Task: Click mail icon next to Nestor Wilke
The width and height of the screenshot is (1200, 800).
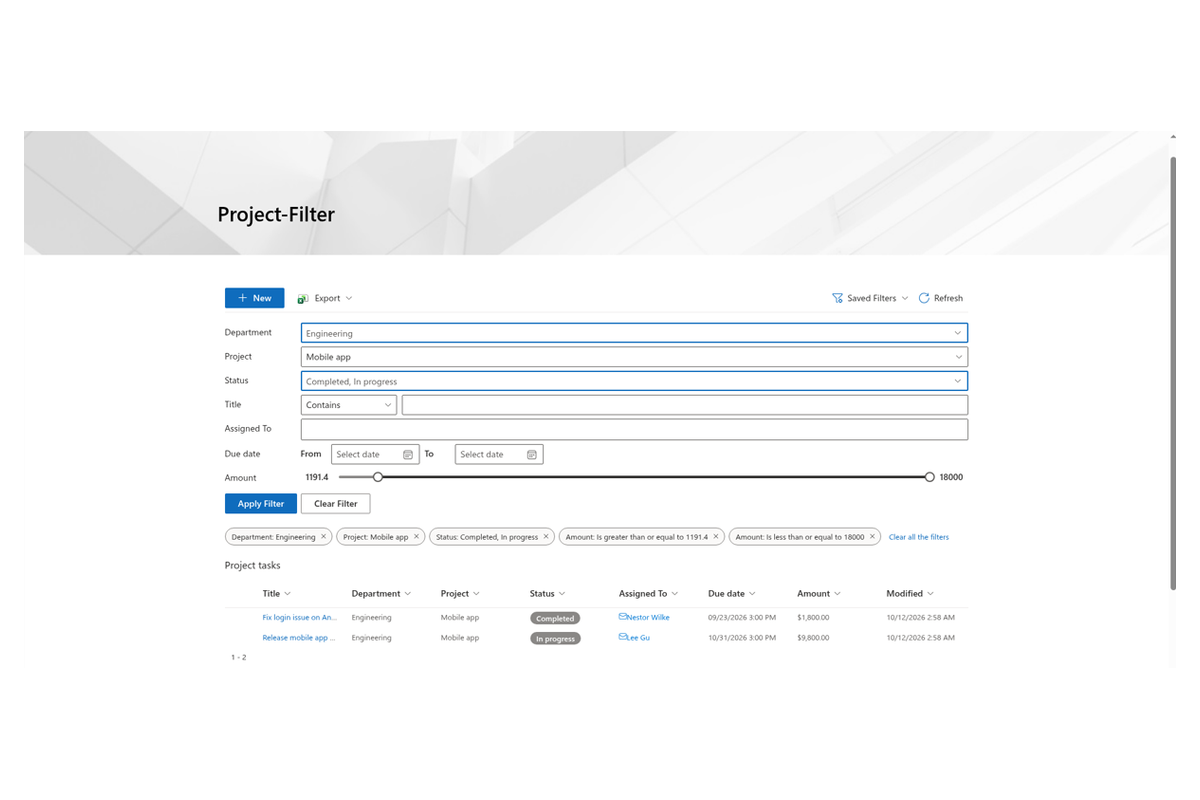Action: pyautogui.click(x=623, y=617)
